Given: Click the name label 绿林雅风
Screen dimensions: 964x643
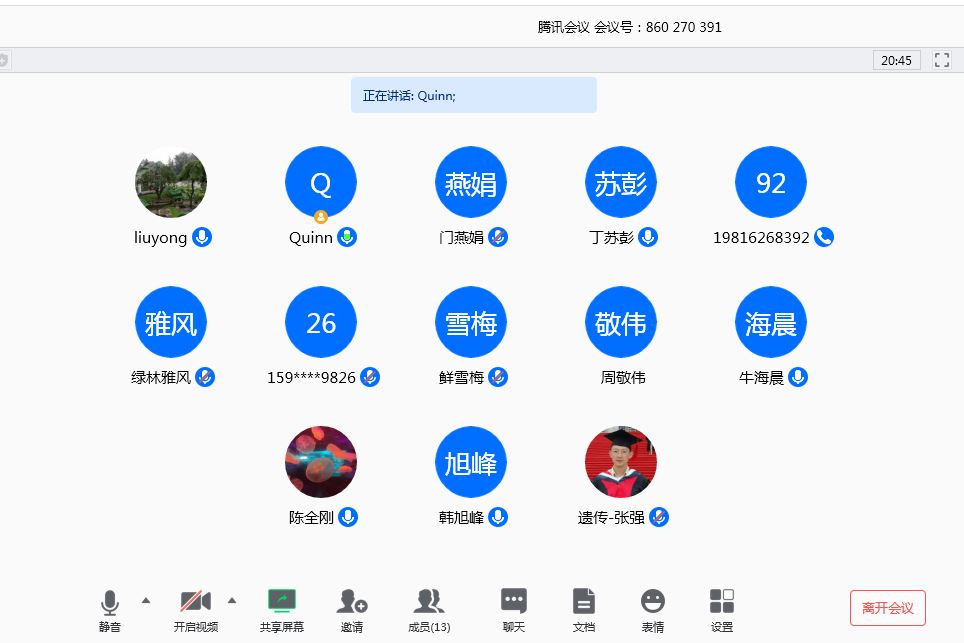Looking at the screenshot, I should pos(161,377).
